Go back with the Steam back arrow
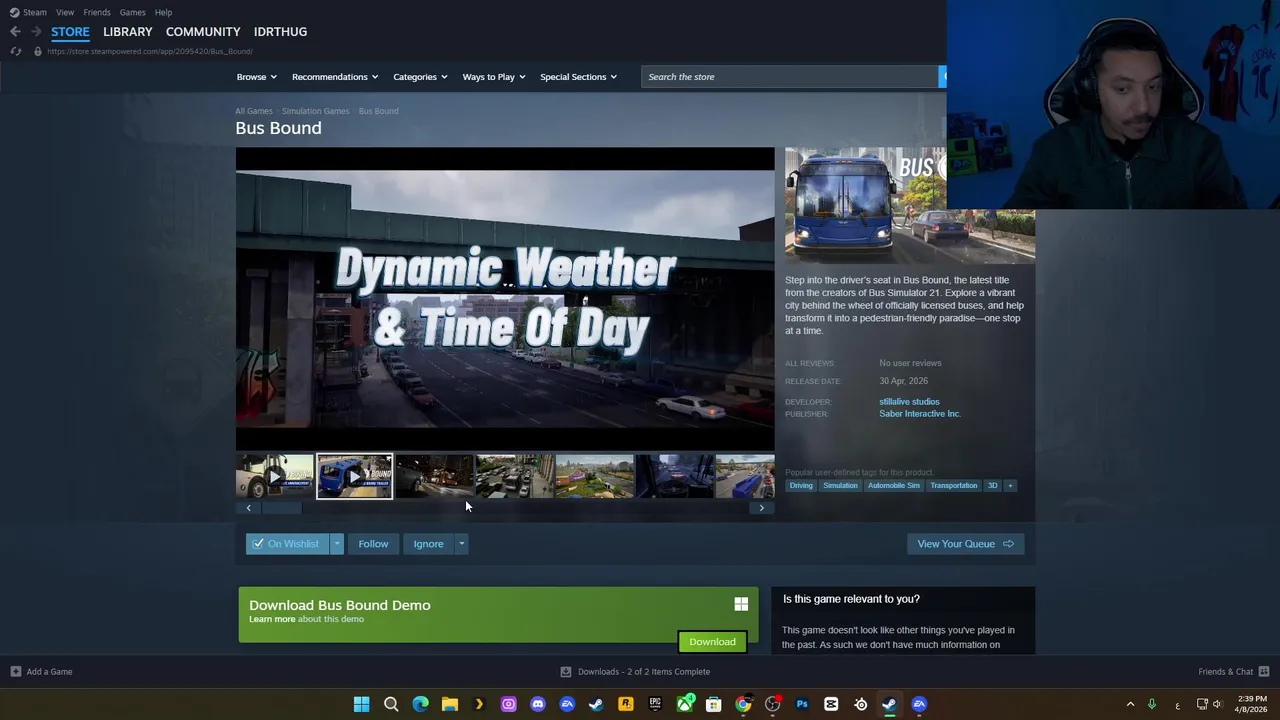The height and width of the screenshot is (720, 1280). 15,32
